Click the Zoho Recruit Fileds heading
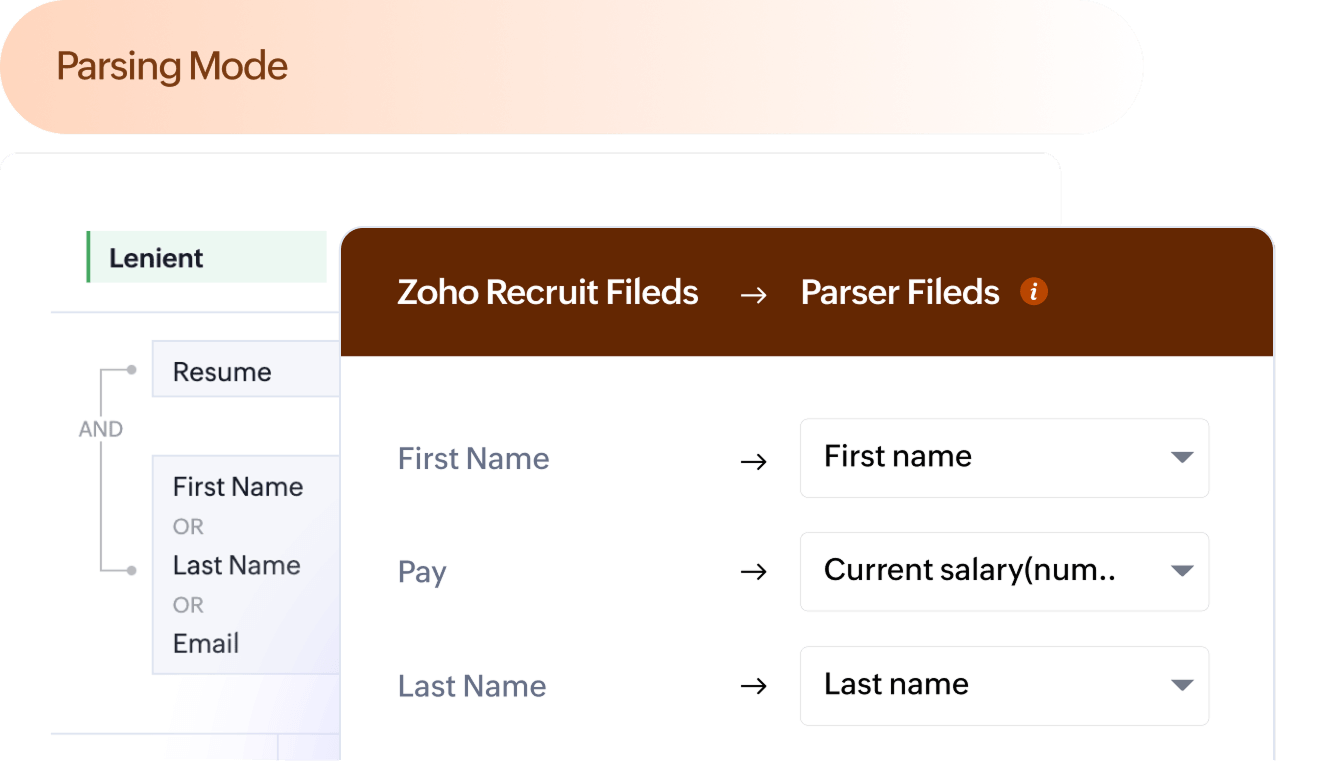 point(547,292)
